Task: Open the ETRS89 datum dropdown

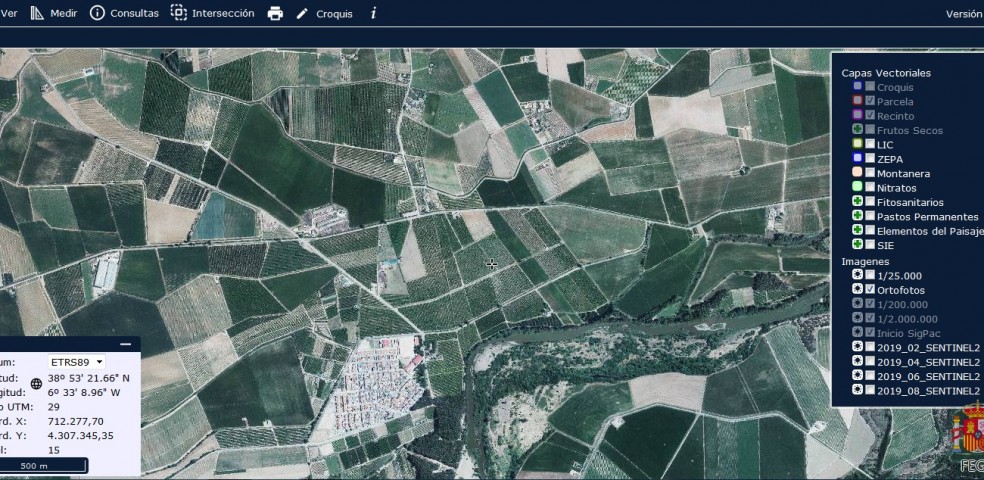Action: (x=77, y=362)
